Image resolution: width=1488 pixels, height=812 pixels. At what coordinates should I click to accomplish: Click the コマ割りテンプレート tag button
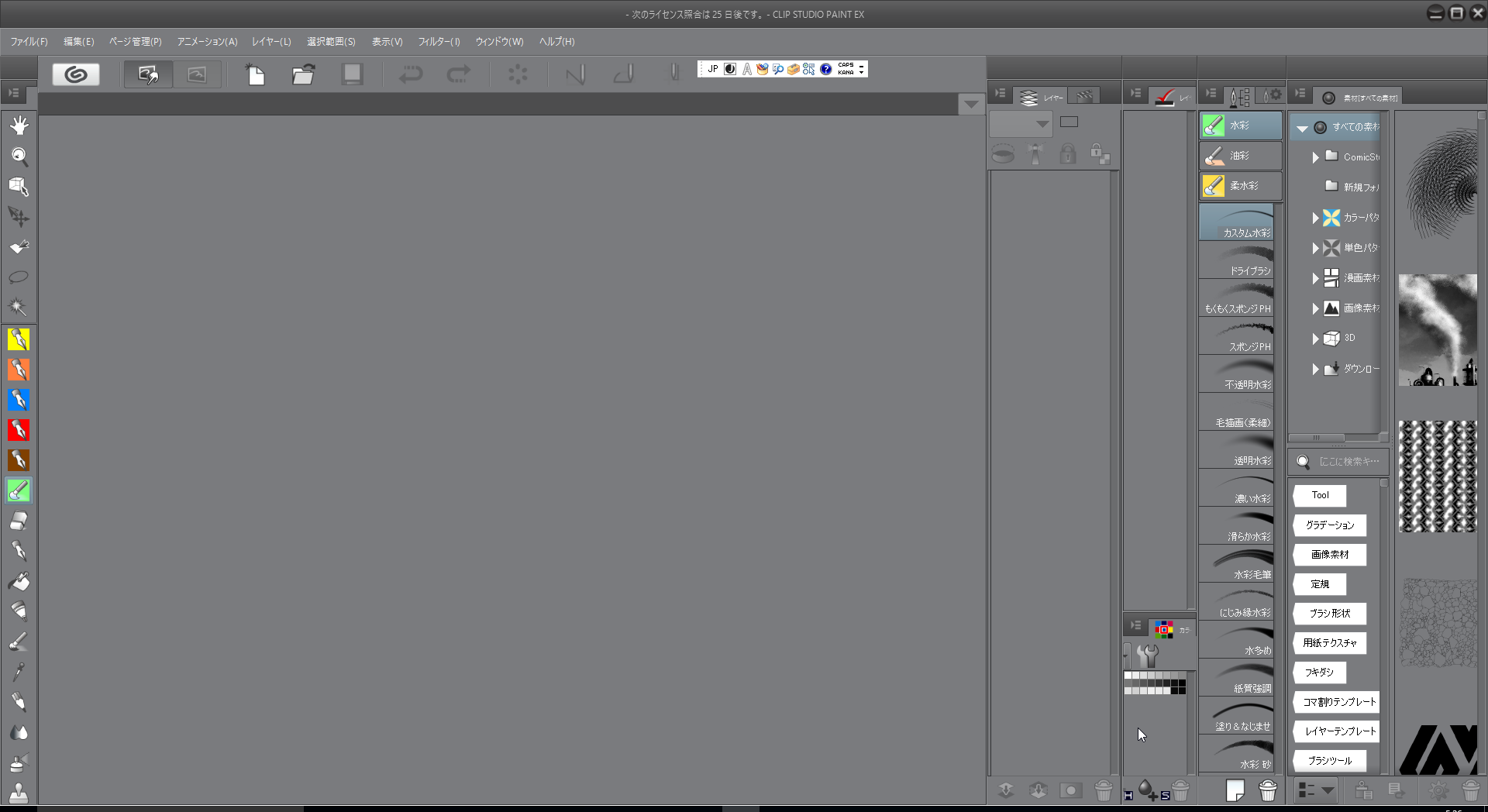pos(1337,702)
